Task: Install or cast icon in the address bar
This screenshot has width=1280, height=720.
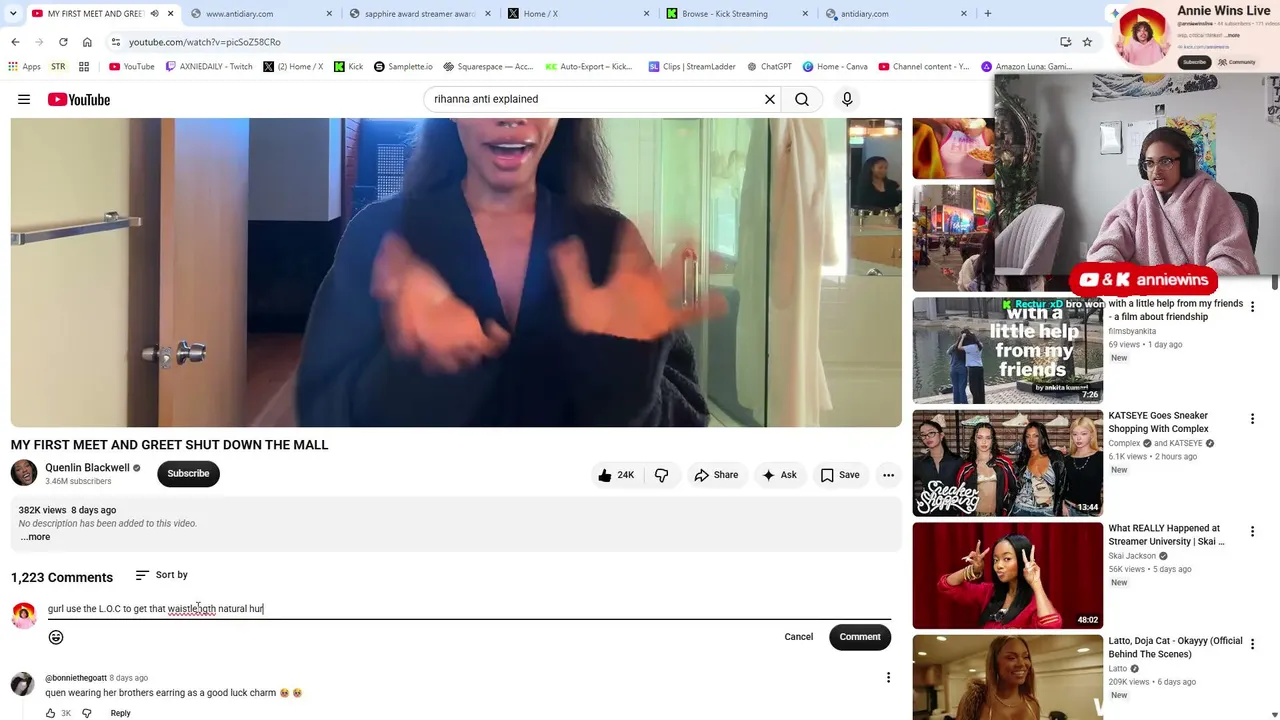Action: [1065, 42]
